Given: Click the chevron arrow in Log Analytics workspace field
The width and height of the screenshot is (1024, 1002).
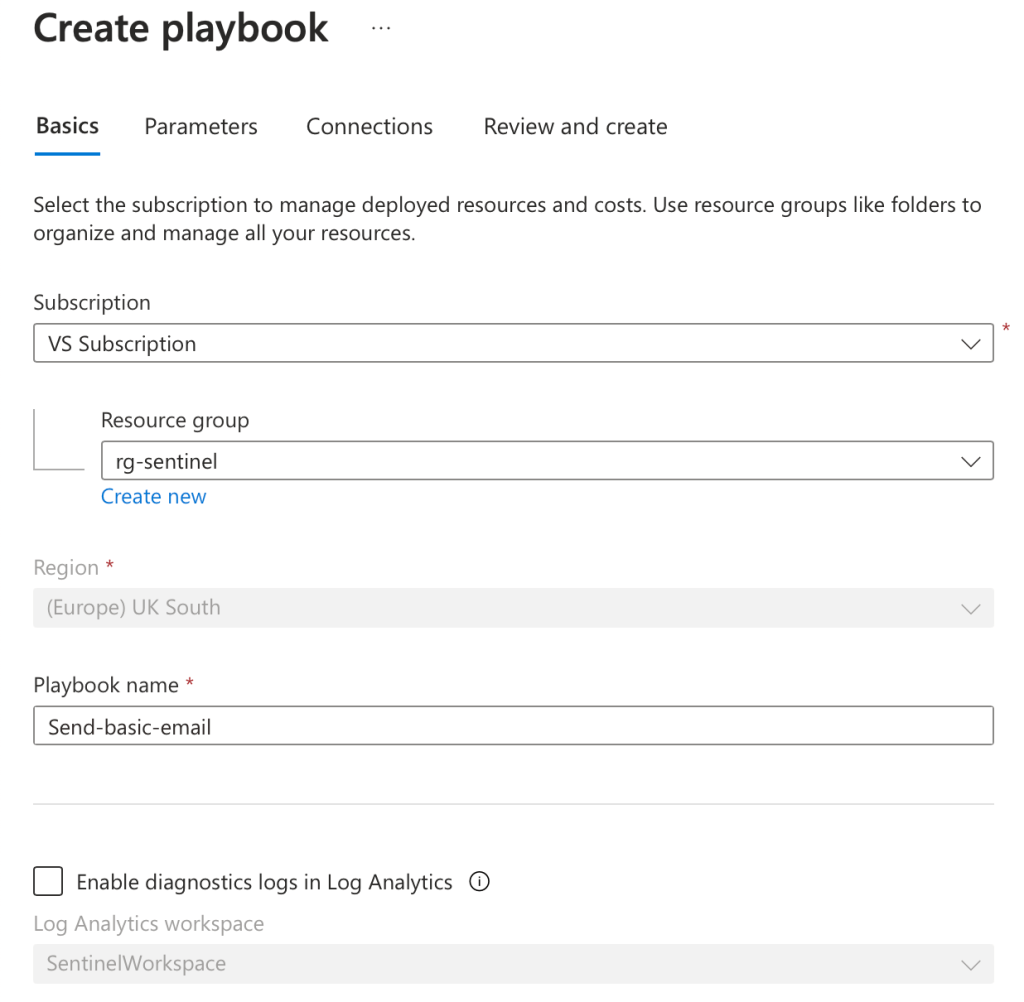Looking at the screenshot, I should coord(969,964).
